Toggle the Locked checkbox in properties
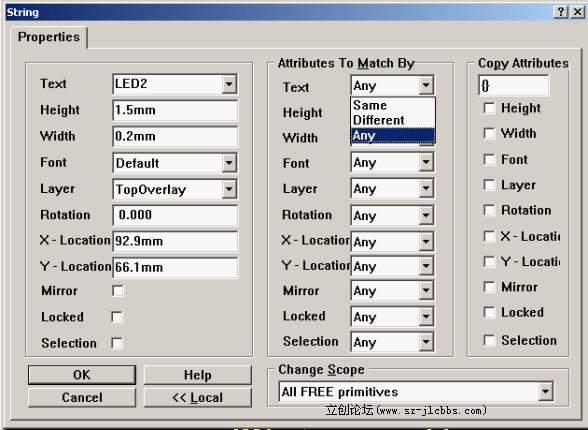The image size is (588, 430). [117, 317]
